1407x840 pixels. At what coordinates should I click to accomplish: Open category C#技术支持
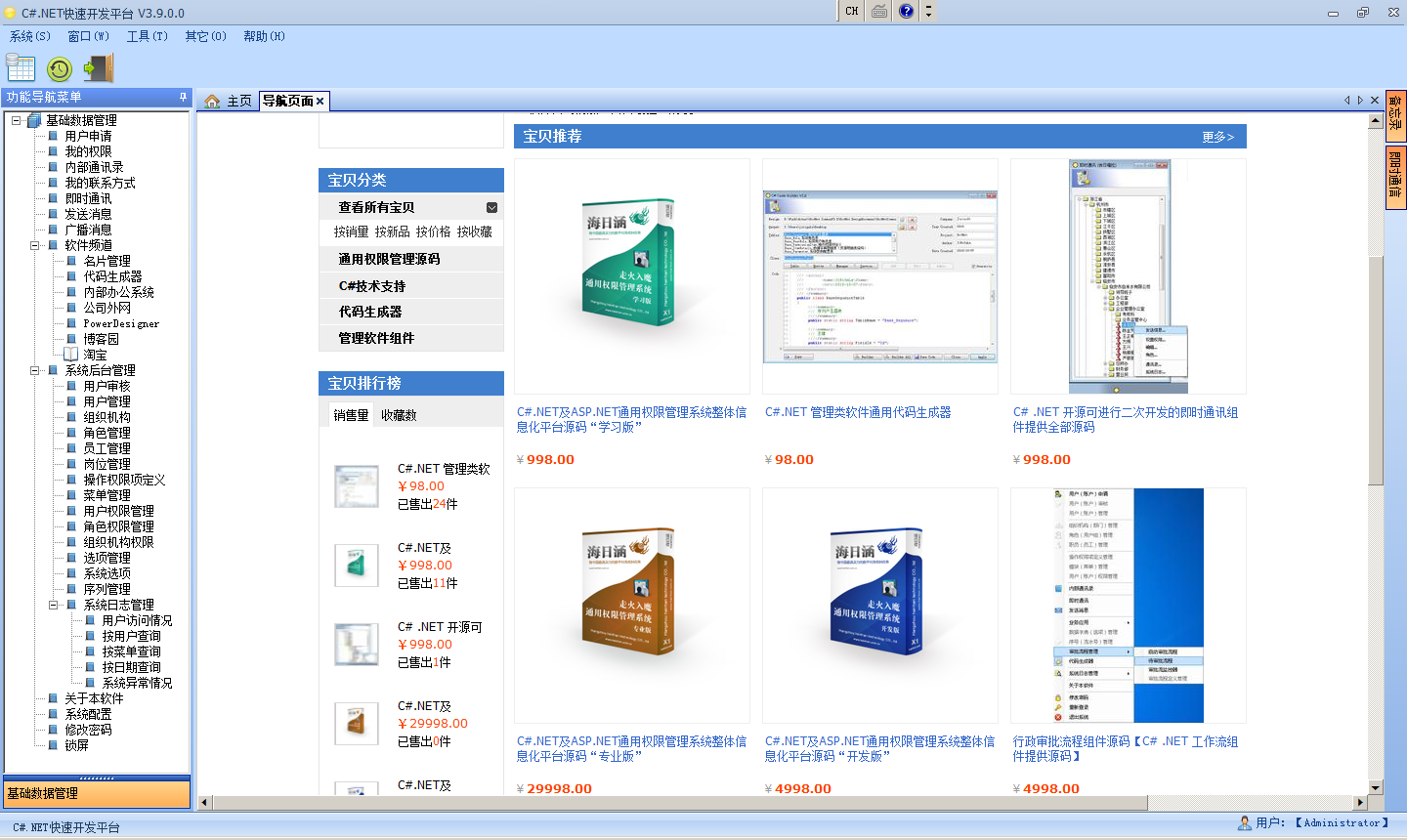click(x=371, y=286)
